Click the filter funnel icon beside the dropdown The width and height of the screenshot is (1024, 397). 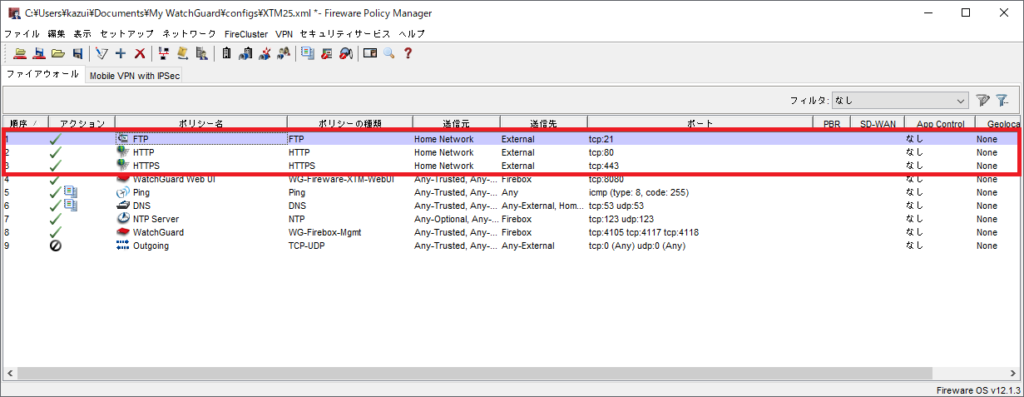tap(982, 101)
